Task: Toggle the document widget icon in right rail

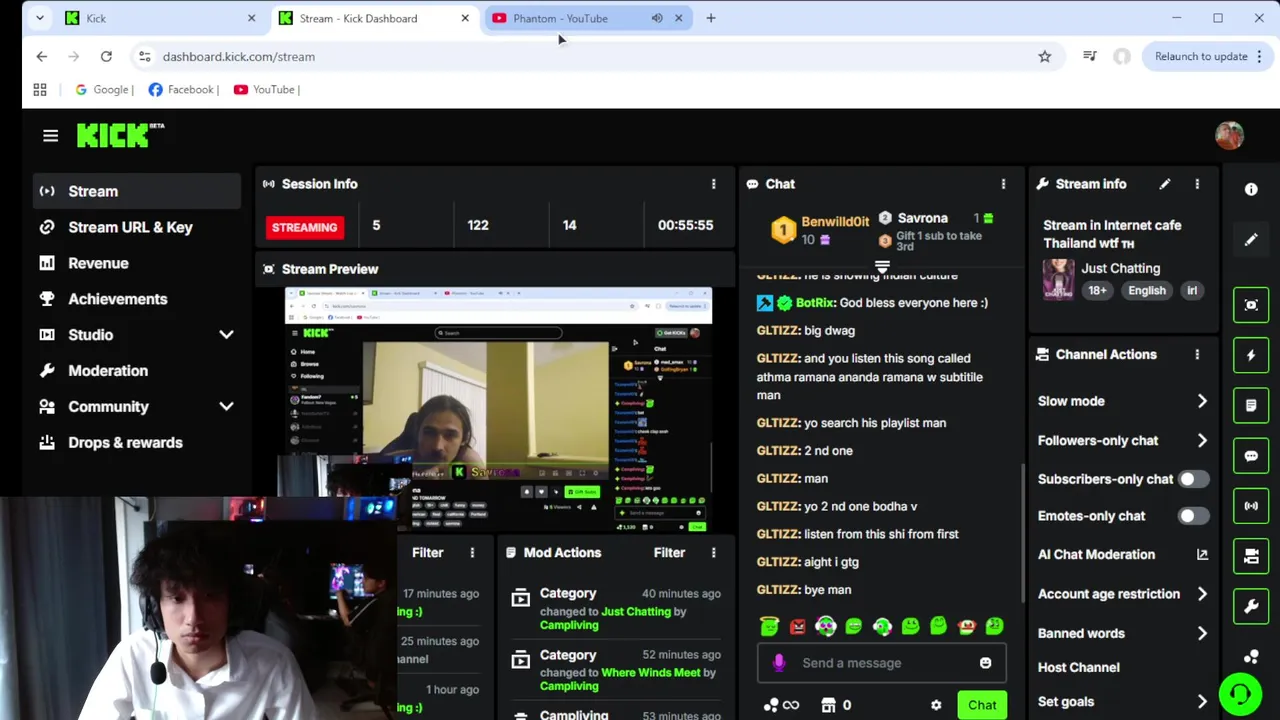Action: [x=1251, y=406]
